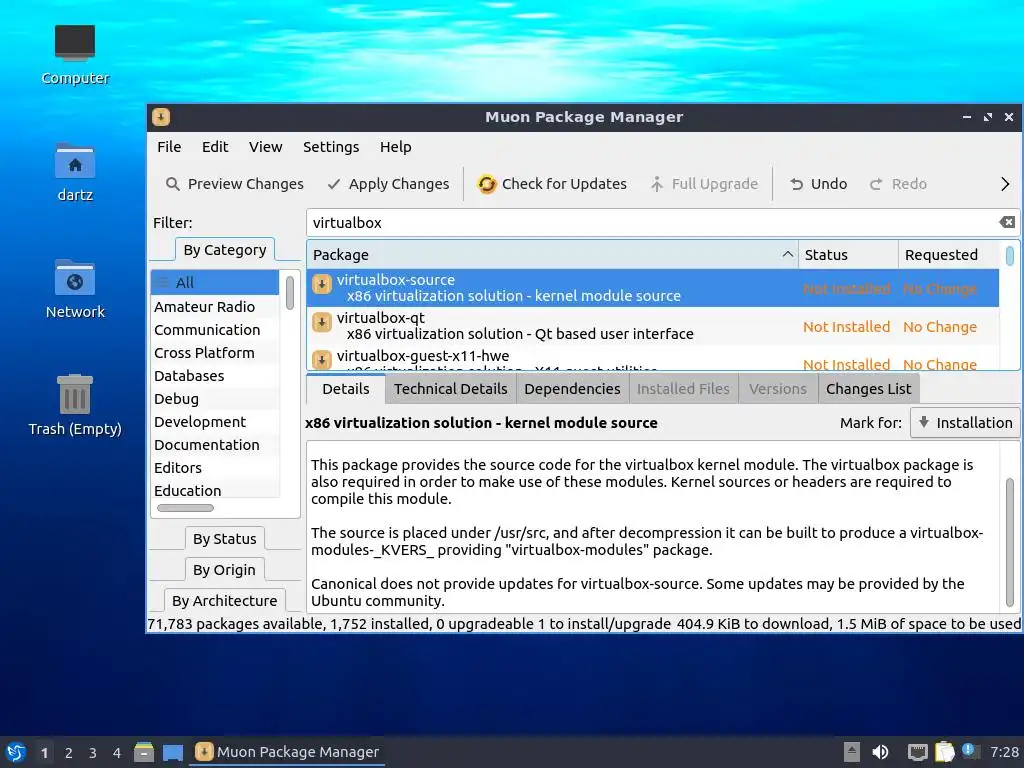Select the All category
This screenshot has width=1024, height=768.
tap(216, 282)
